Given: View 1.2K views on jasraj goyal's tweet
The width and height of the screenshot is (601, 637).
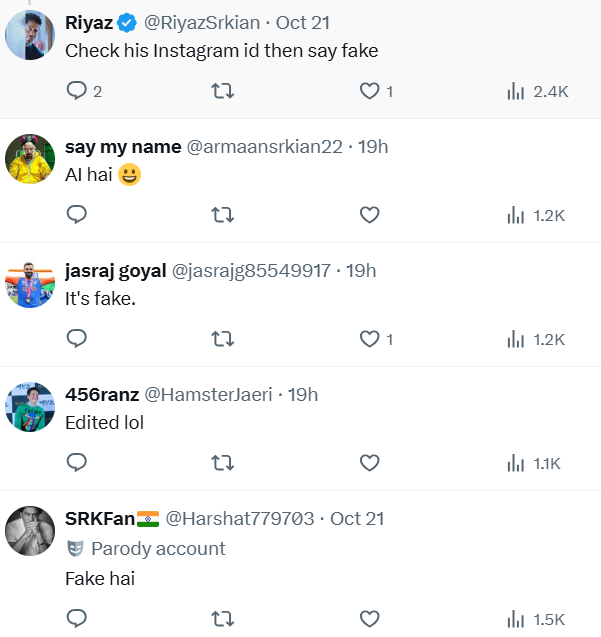Looking at the screenshot, I should coord(538,339).
